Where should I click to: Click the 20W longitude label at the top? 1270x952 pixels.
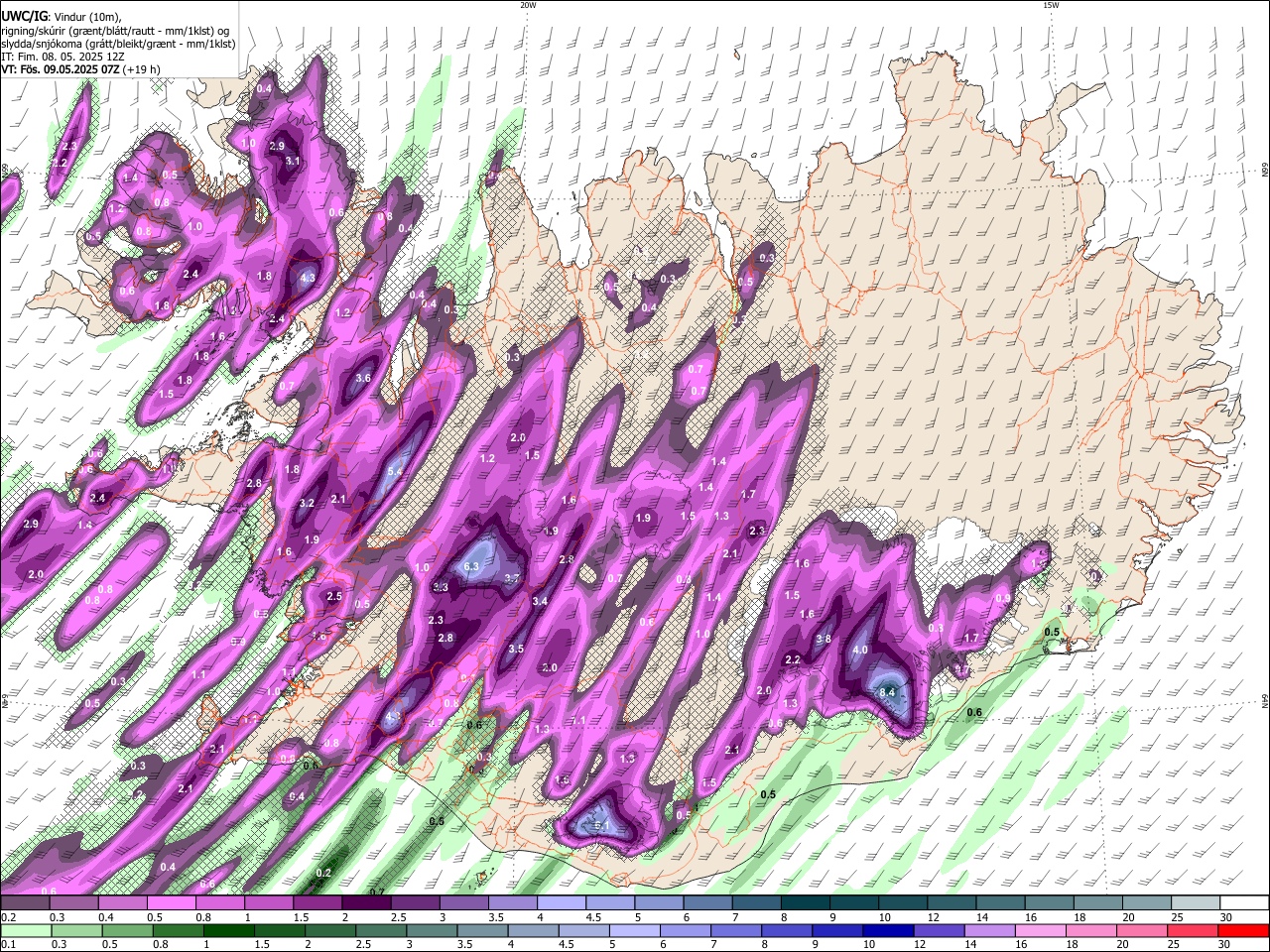[x=528, y=5]
